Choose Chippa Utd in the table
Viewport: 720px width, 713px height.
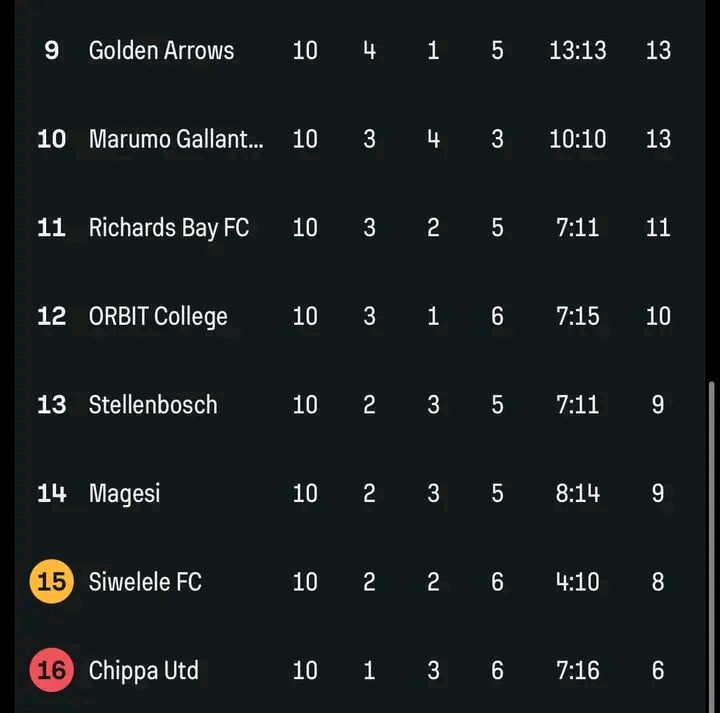click(x=143, y=669)
